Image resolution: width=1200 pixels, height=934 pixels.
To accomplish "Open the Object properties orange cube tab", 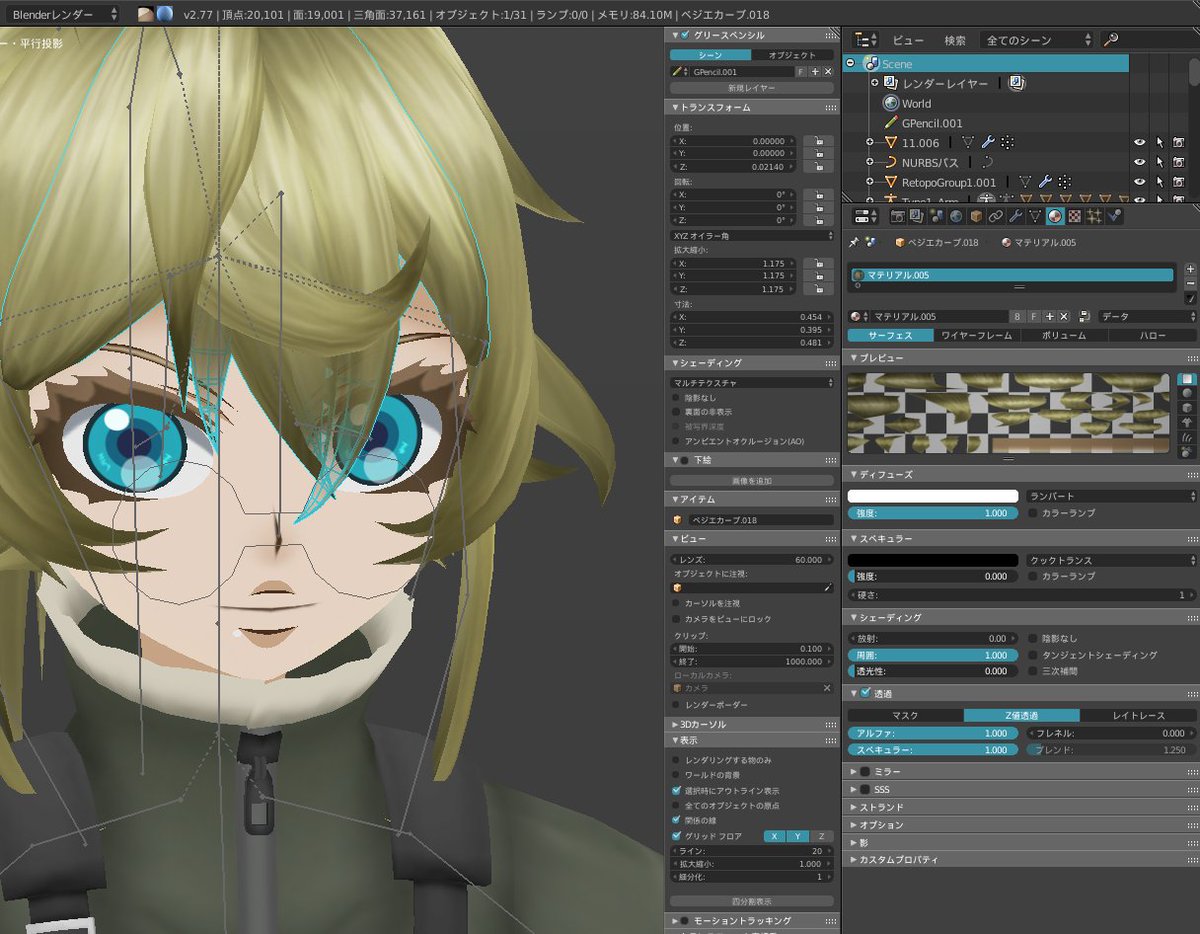I will coord(975,216).
